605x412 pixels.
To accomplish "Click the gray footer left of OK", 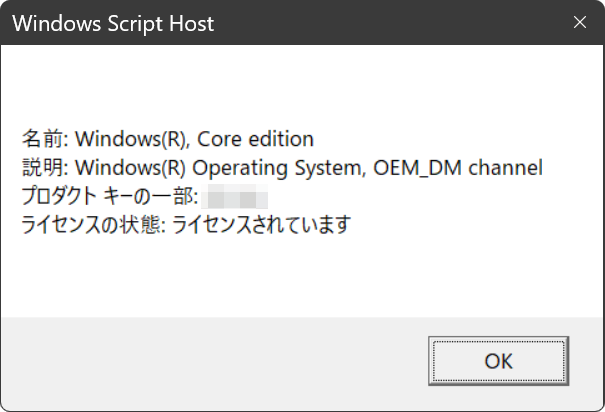I will coord(200,361).
